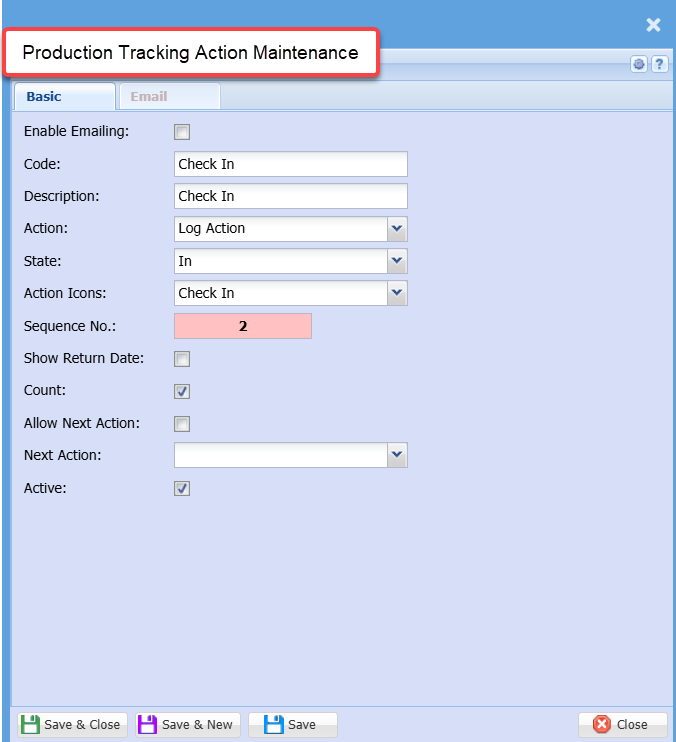Open the help question mark icon
676x742 pixels.
(660, 65)
